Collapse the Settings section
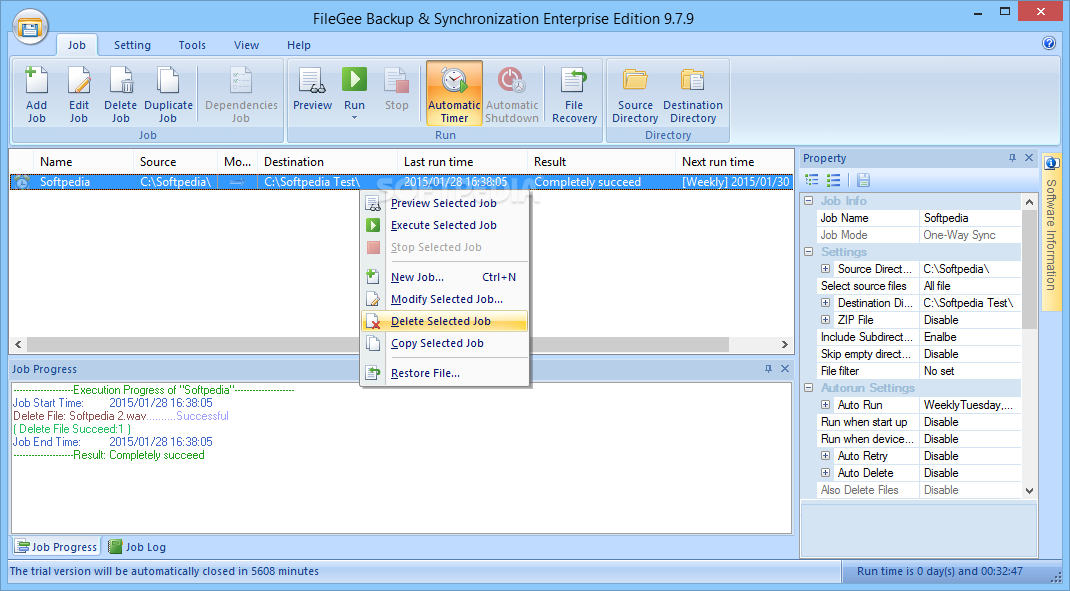This screenshot has width=1070, height=591. pos(809,252)
